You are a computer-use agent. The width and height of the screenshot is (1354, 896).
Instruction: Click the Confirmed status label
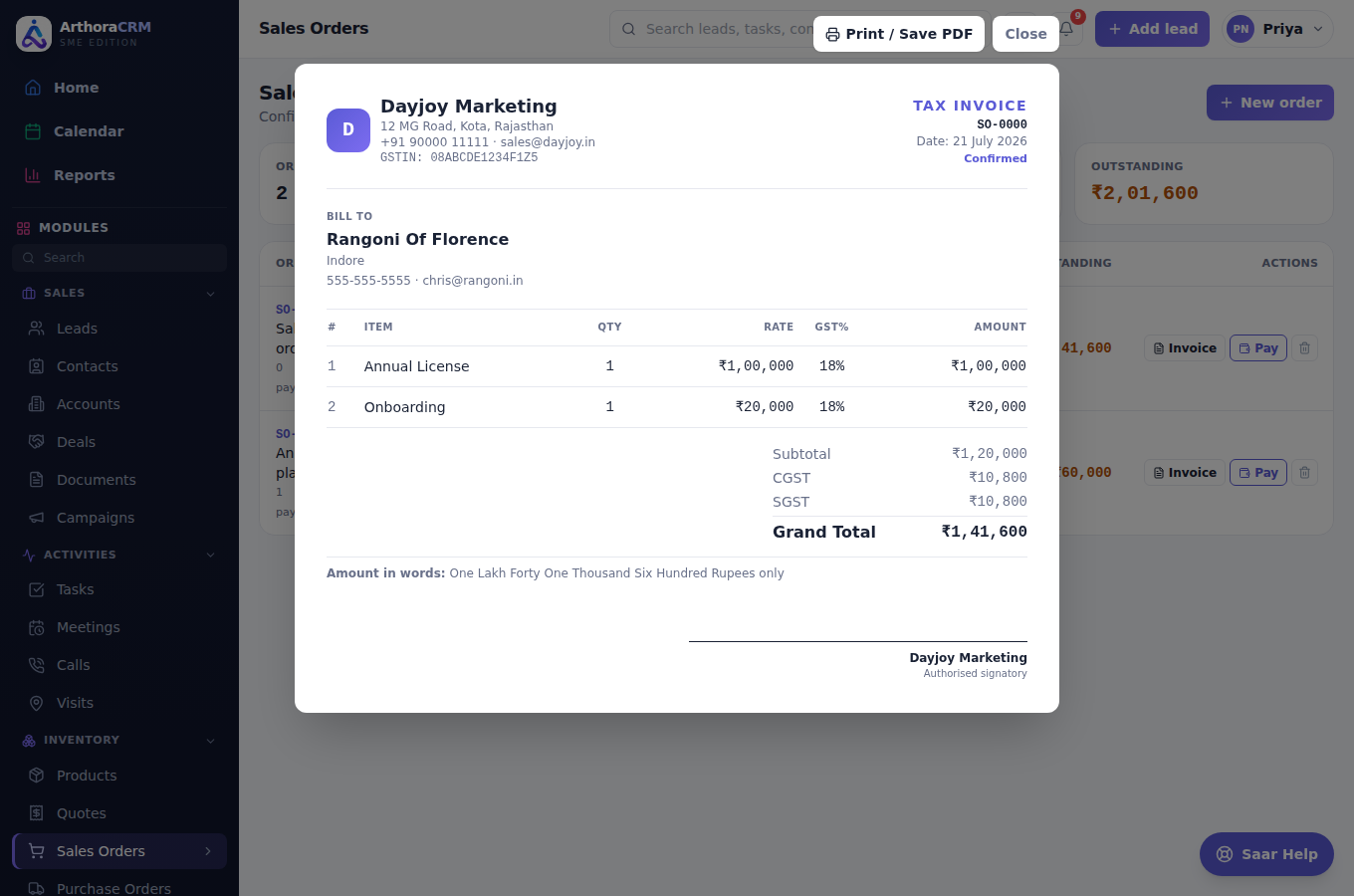click(x=995, y=158)
